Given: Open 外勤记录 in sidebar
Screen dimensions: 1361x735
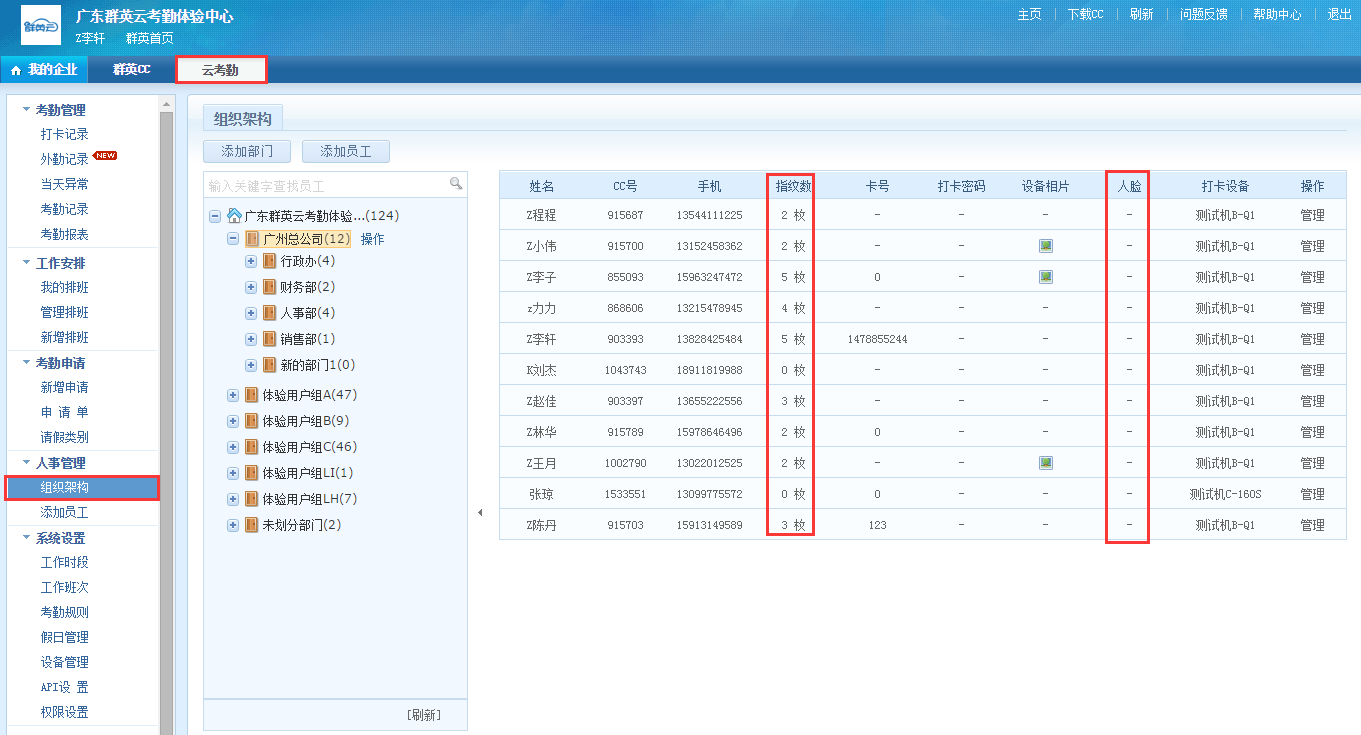Looking at the screenshot, I should [x=64, y=159].
